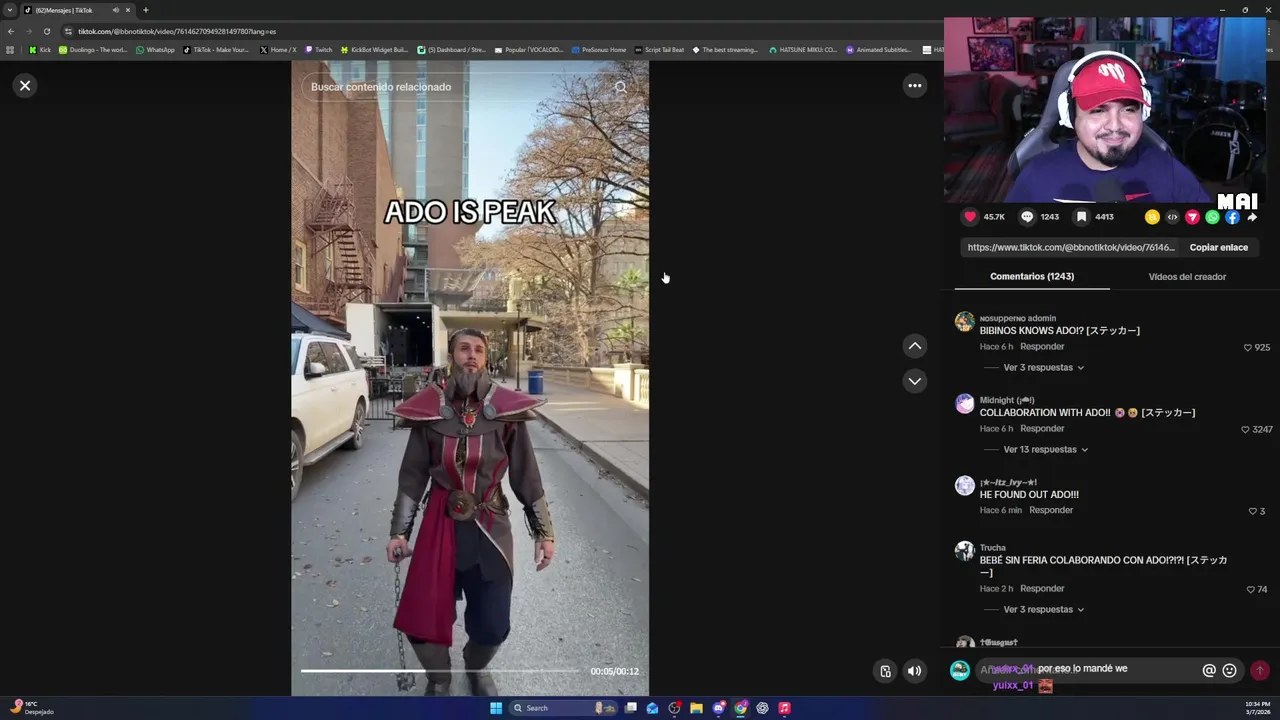Viewport: 1280px width, 720px height.
Task: Open the Script Tail Beat bookmark
Action: [660, 50]
